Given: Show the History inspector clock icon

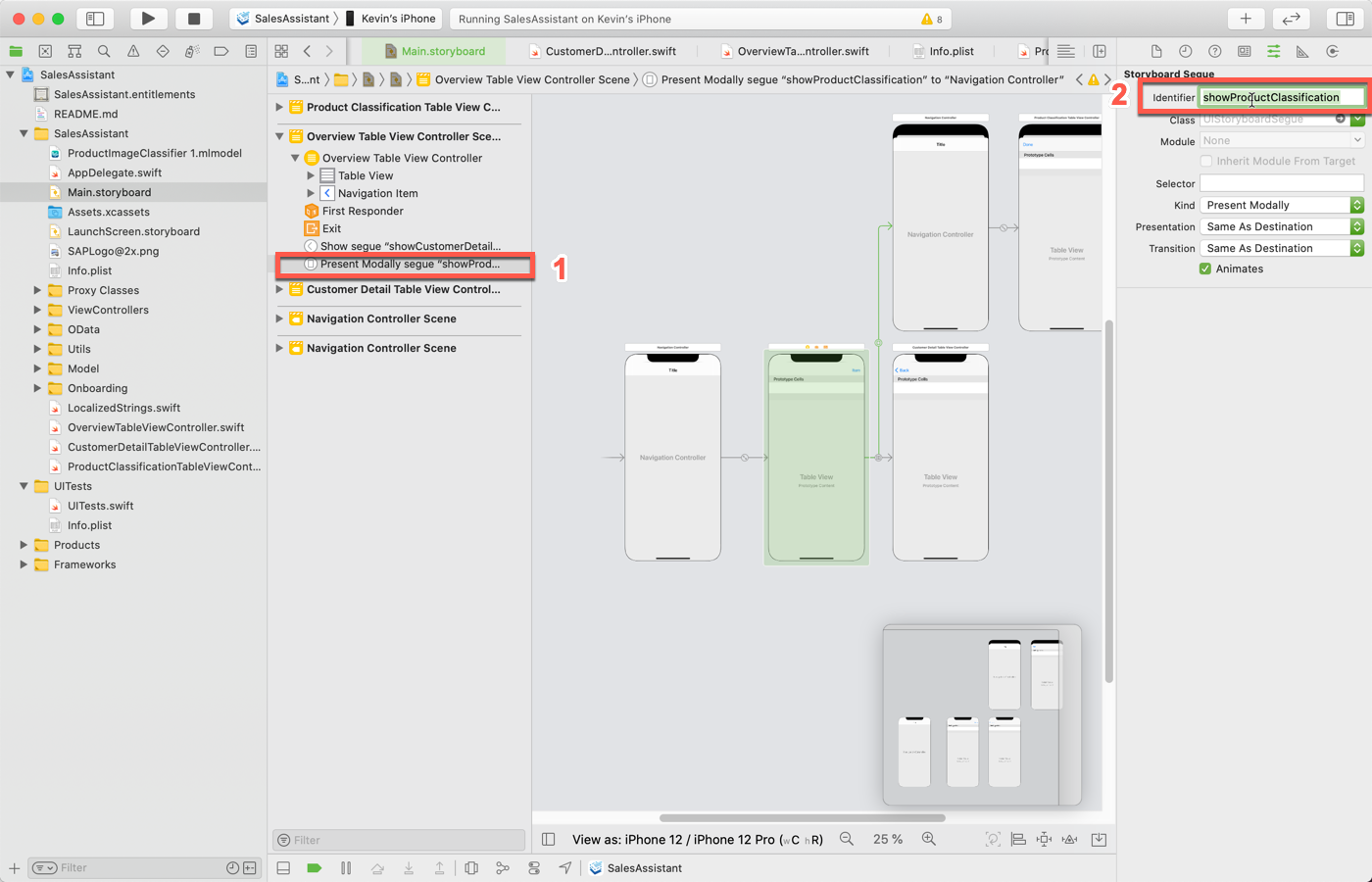Looking at the screenshot, I should (x=1186, y=51).
